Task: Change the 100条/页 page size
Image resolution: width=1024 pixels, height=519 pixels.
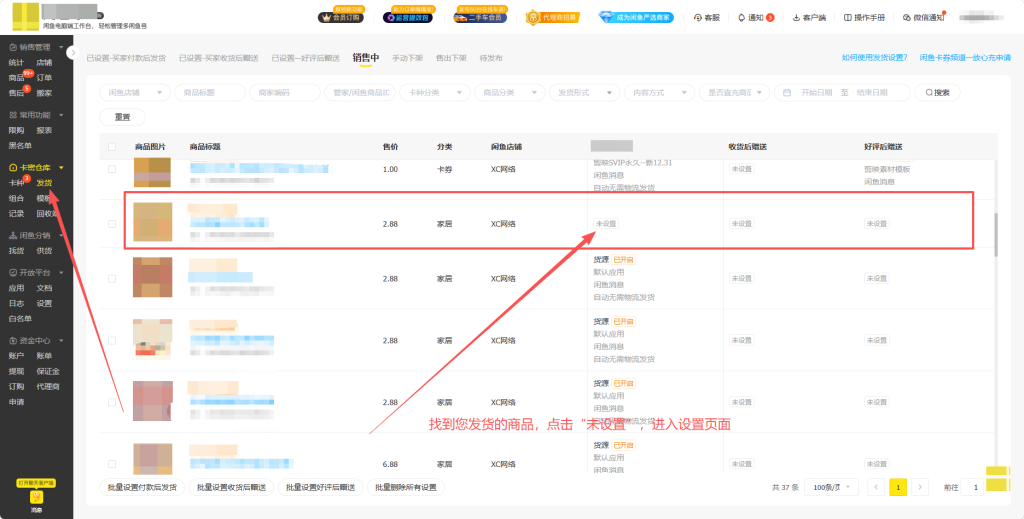Action: [831, 487]
